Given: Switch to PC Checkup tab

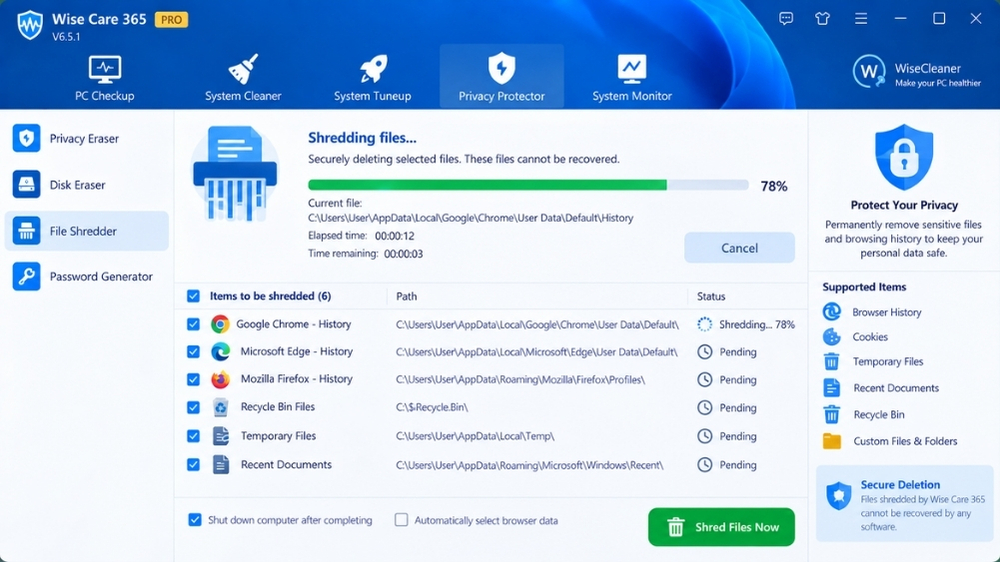Looking at the screenshot, I should click(105, 77).
